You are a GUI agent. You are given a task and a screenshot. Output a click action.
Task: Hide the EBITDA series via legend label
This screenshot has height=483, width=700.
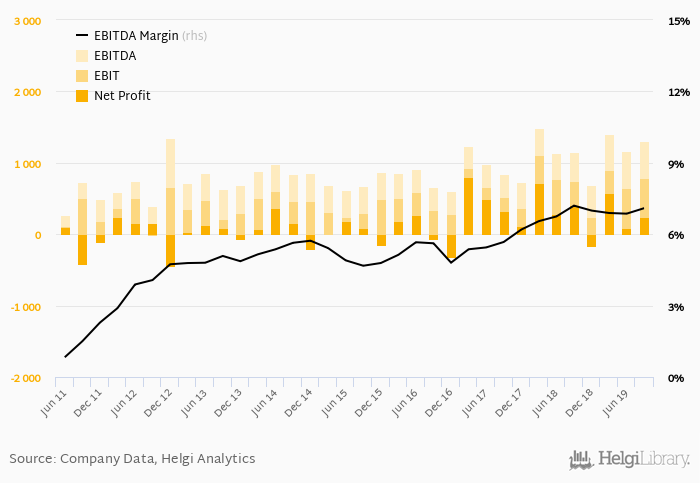tap(116, 56)
